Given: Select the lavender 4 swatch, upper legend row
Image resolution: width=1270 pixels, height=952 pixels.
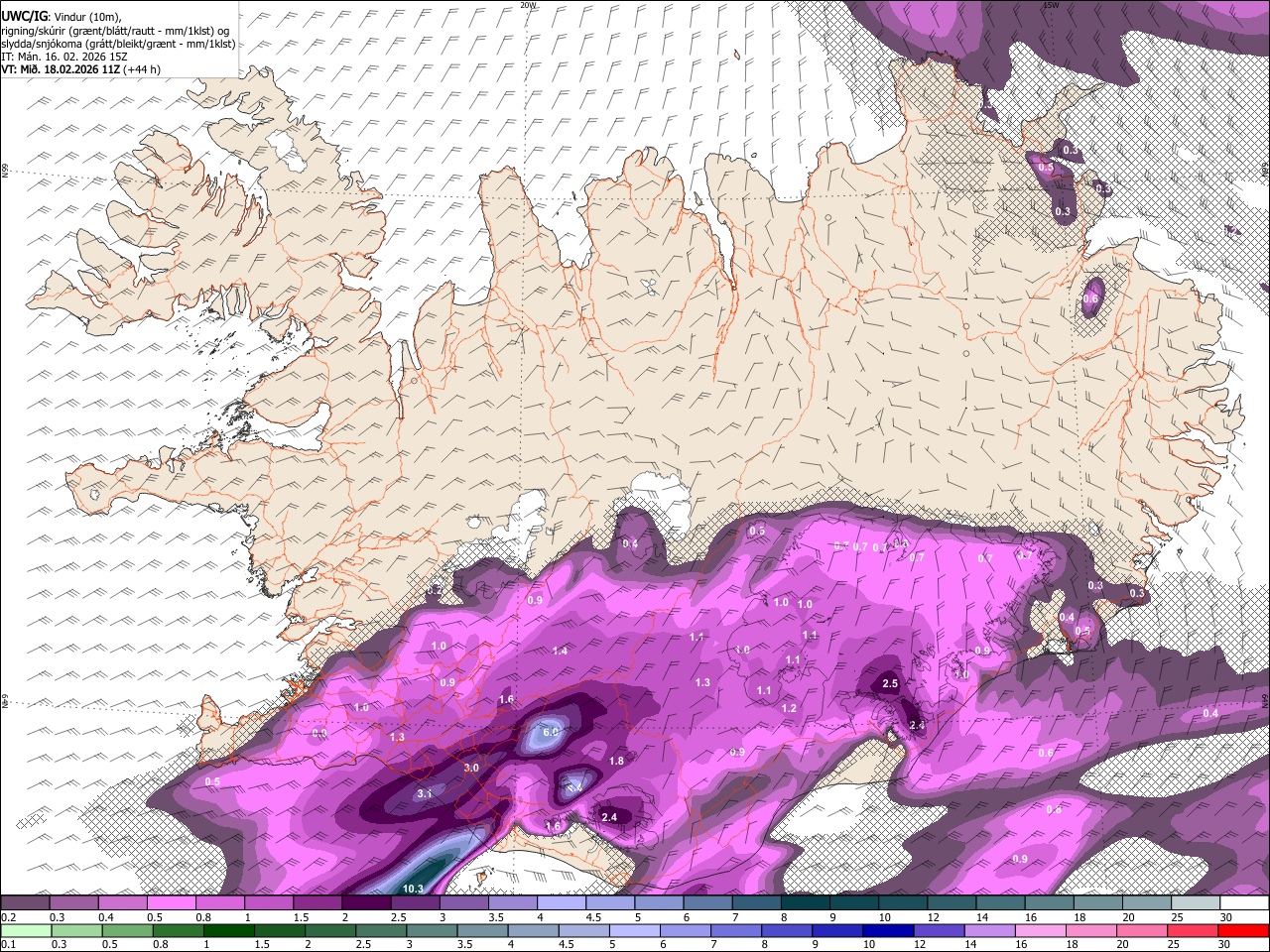Looking at the screenshot, I should (x=560, y=903).
